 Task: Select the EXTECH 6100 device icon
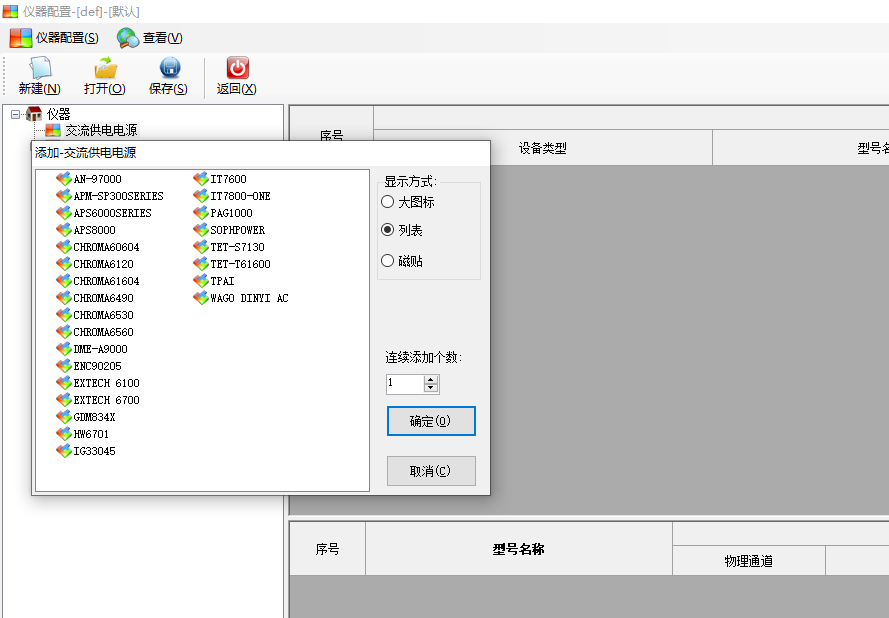[64, 383]
